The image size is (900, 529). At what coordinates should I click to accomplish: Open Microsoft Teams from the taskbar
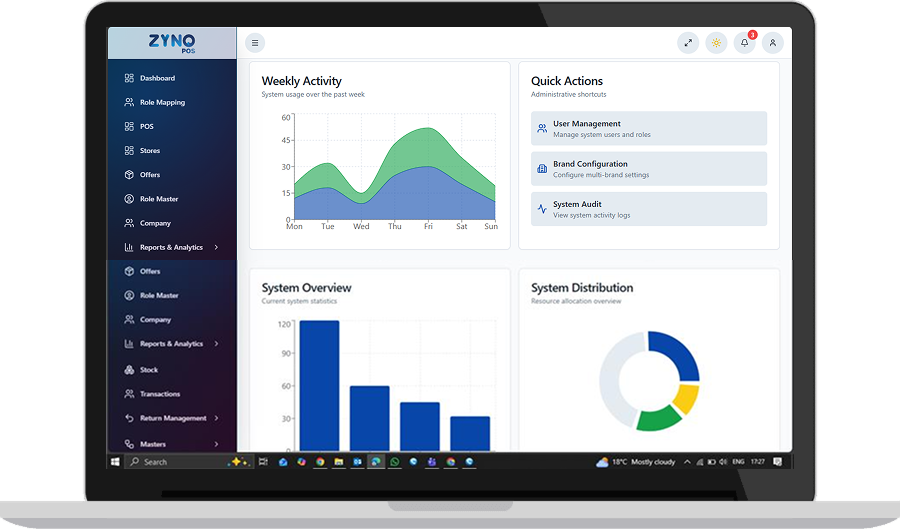pyautogui.click(x=432, y=462)
